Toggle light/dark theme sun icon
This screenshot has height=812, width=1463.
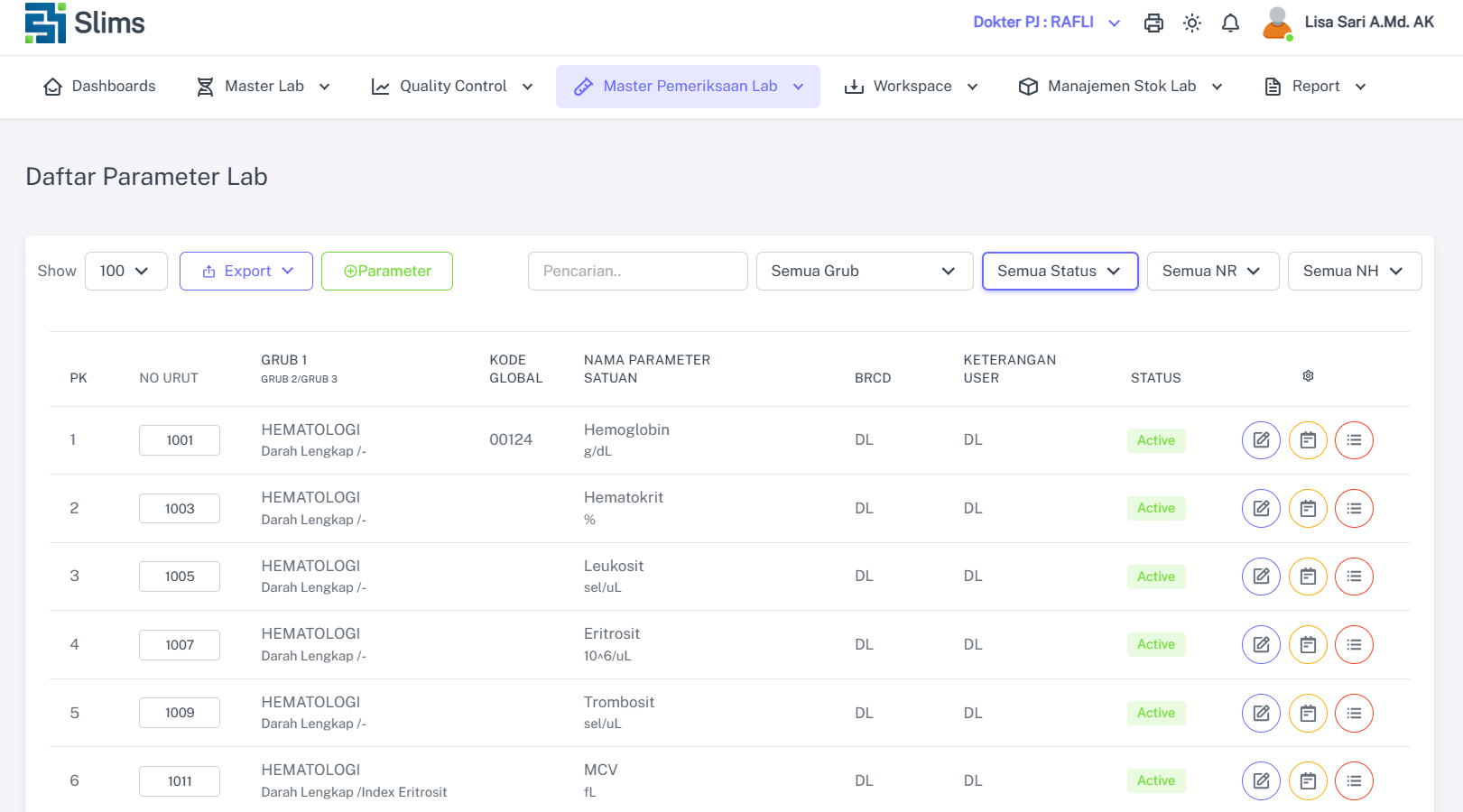point(1192,23)
